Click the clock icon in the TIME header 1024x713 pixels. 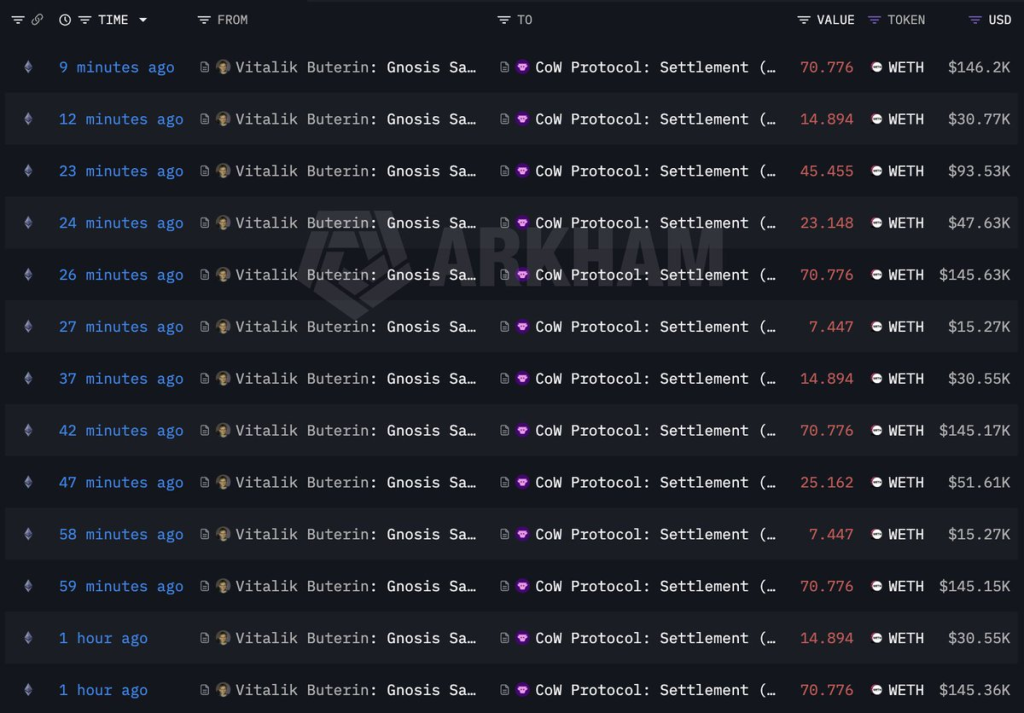click(x=64, y=19)
